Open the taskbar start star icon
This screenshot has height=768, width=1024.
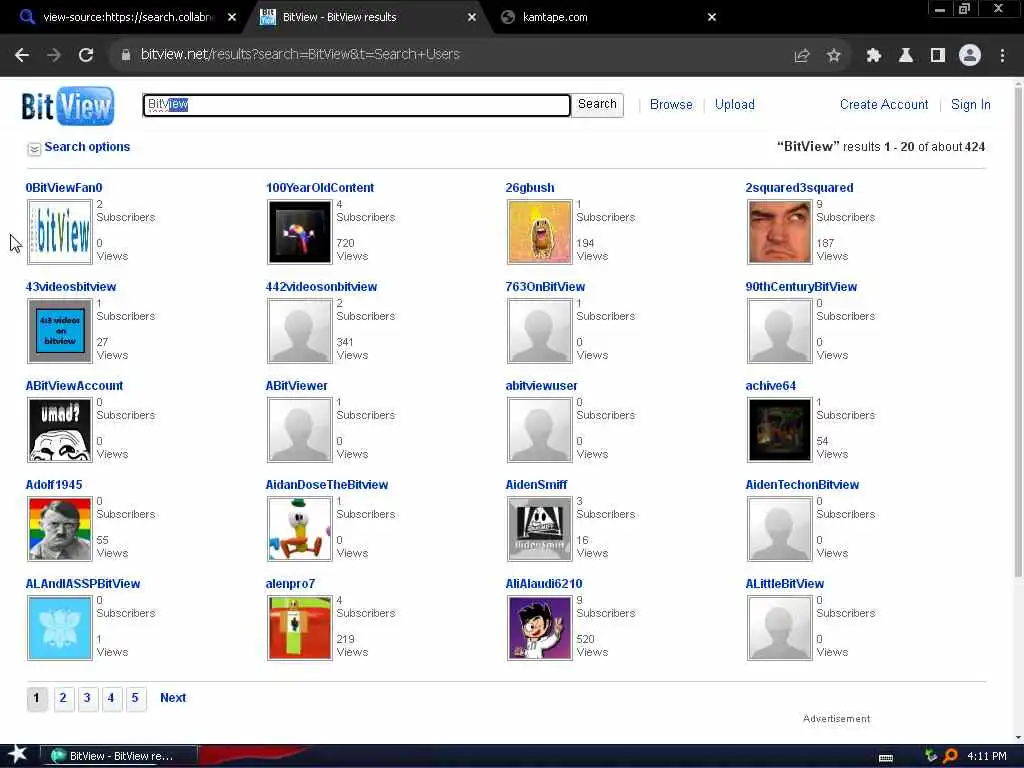[x=17, y=754]
